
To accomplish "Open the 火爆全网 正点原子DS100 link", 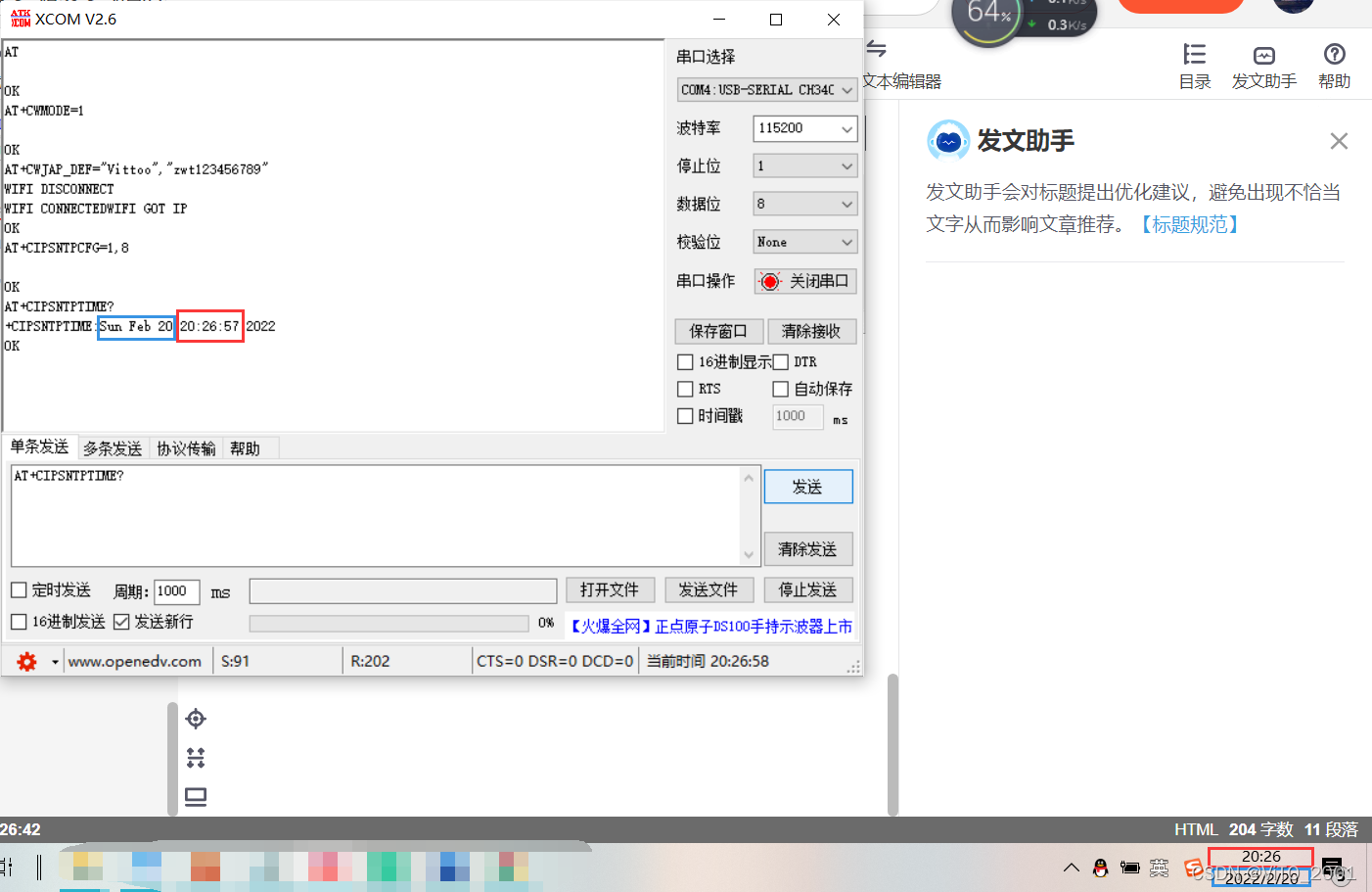I will coord(710,626).
